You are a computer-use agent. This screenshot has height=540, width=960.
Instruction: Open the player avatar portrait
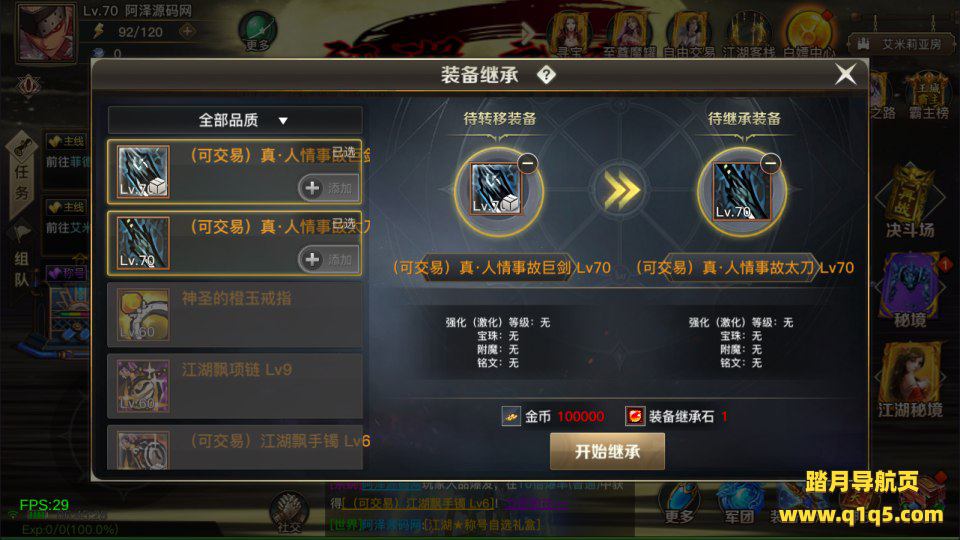point(45,32)
